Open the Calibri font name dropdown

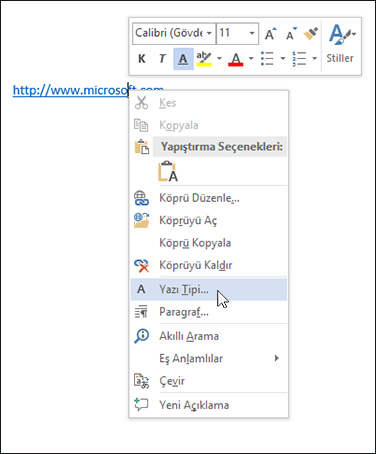coord(209,33)
